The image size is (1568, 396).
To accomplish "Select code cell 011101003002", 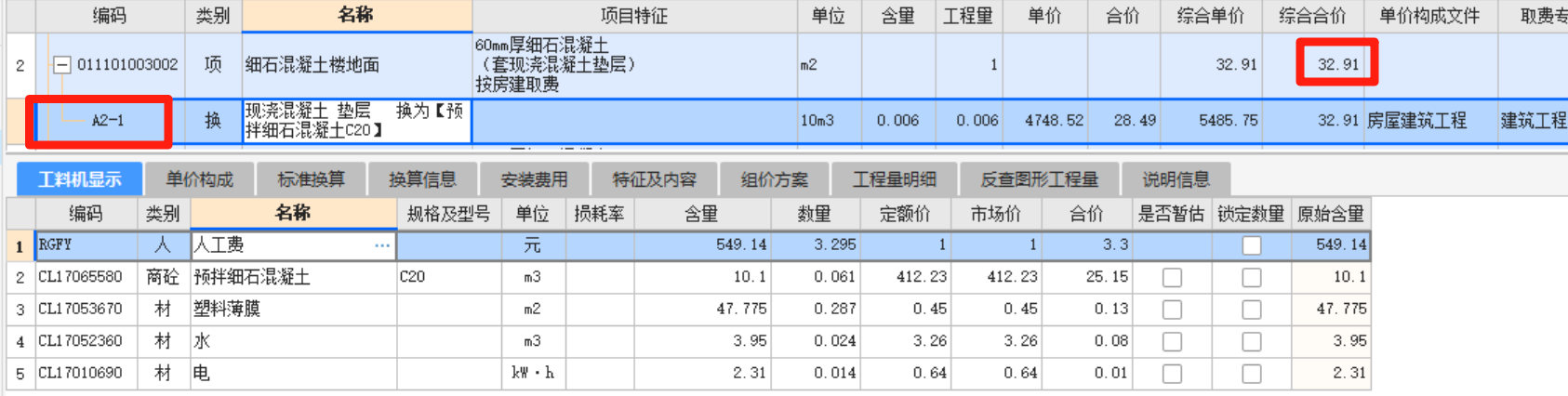I will pos(127,65).
